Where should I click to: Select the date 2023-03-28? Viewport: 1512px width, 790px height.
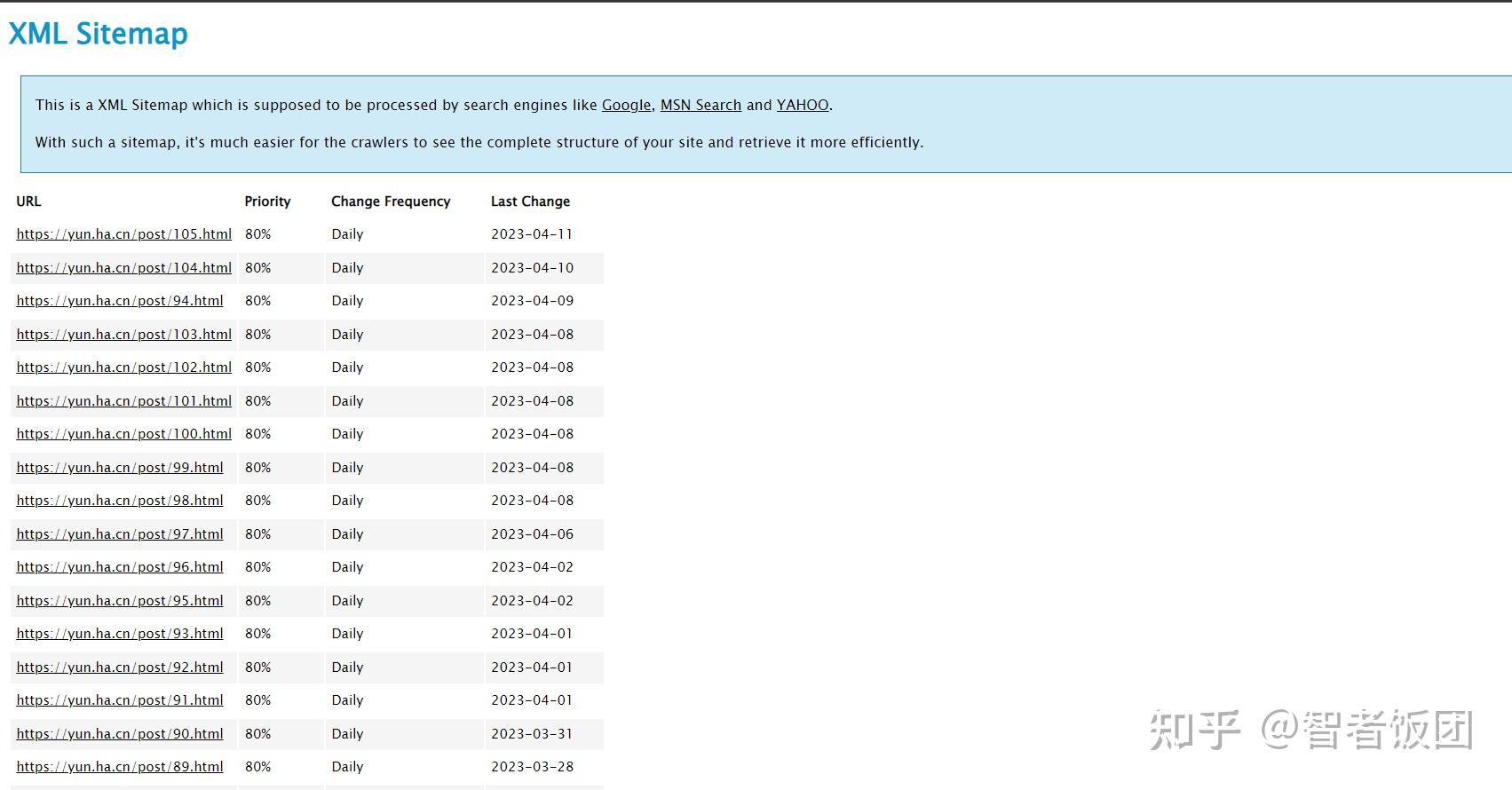(x=532, y=767)
